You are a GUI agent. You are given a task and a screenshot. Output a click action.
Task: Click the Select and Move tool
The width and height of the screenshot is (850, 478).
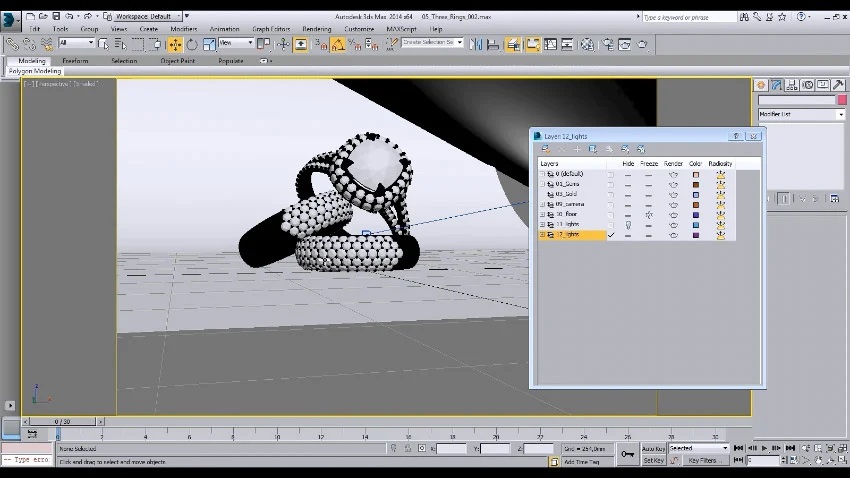click(x=174, y=44)
